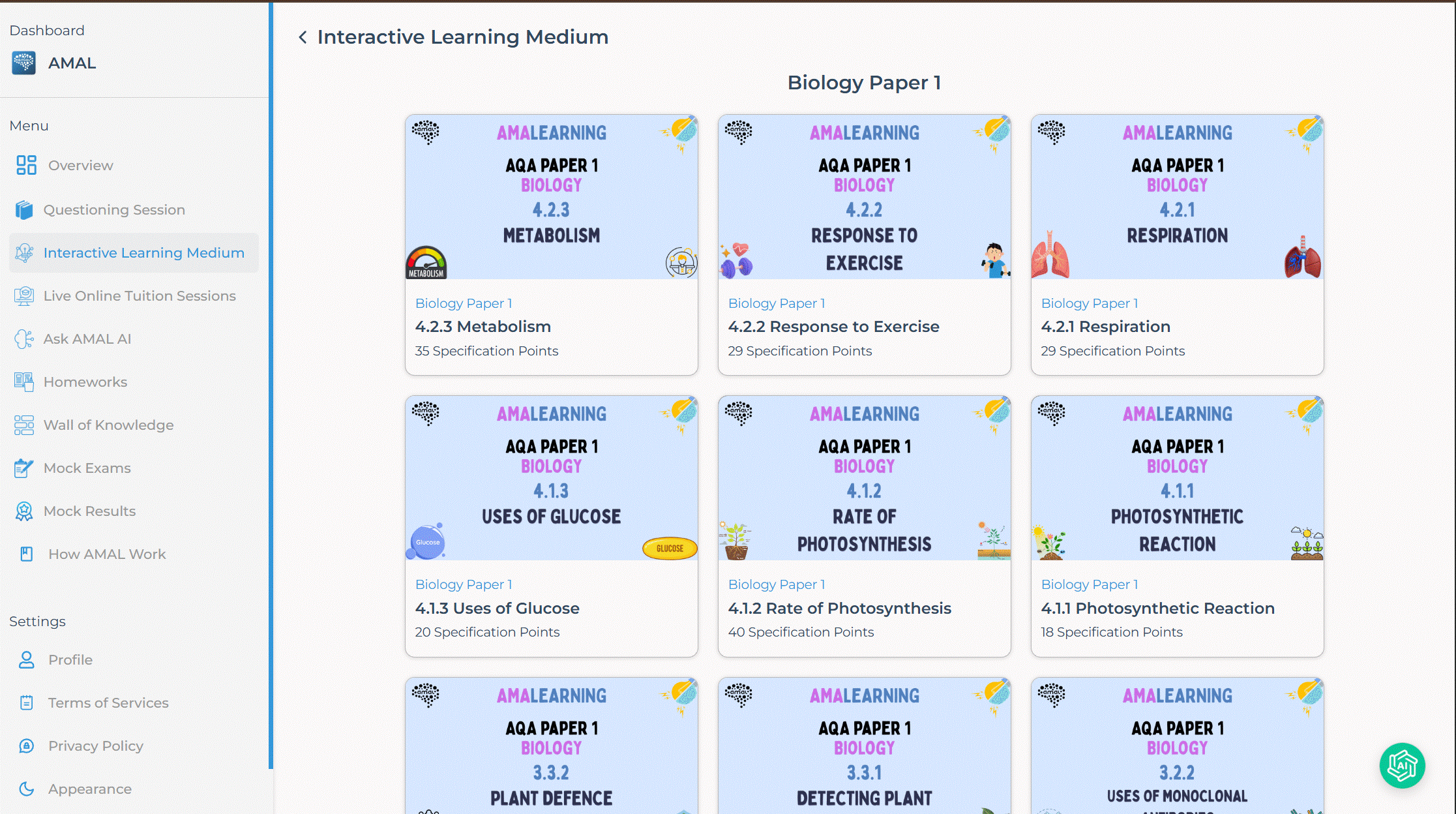
Task: Open the Overview menu item
Action: pyautogui.click(x=134, y=166)
